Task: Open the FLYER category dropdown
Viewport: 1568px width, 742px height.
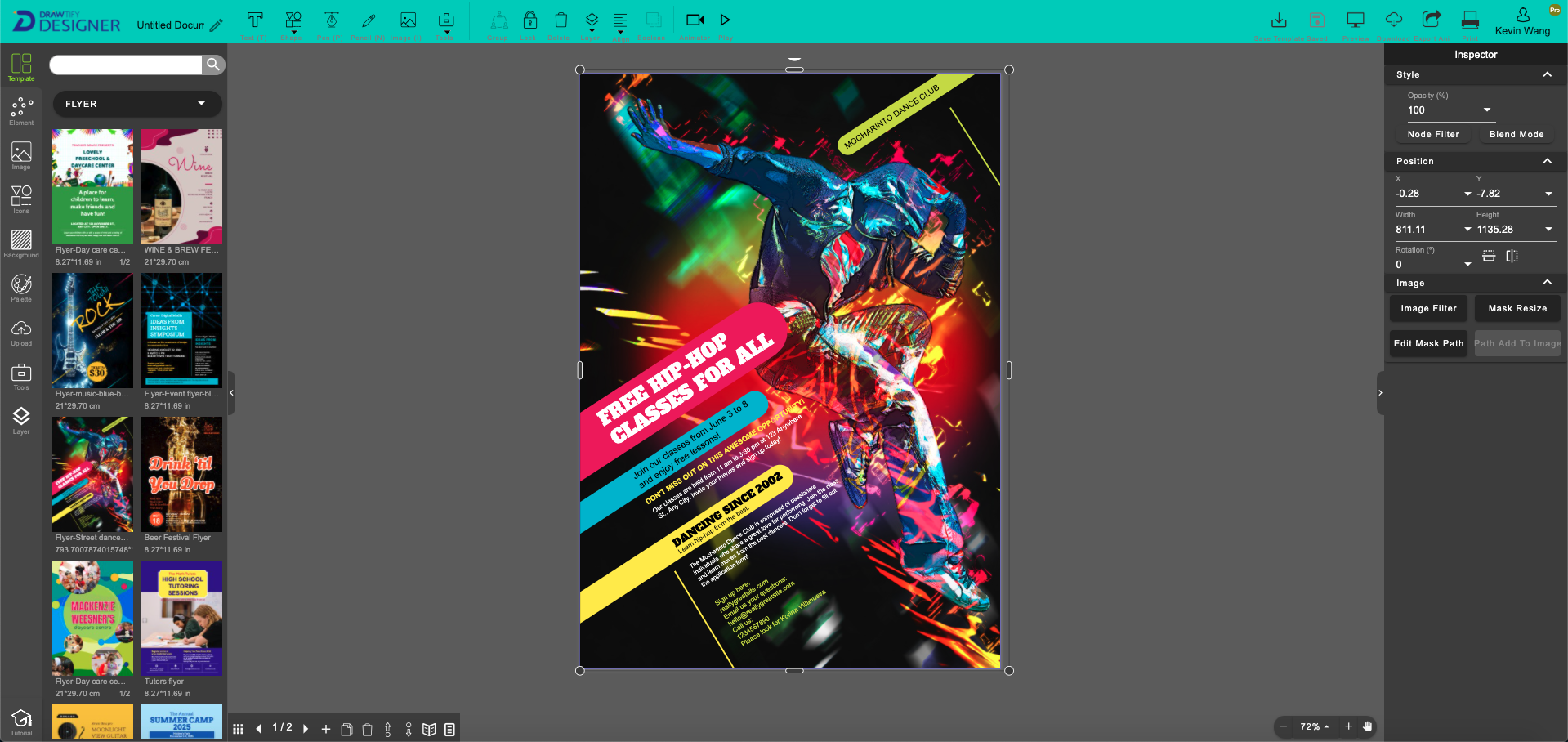Action: click(x=137, y=104)
